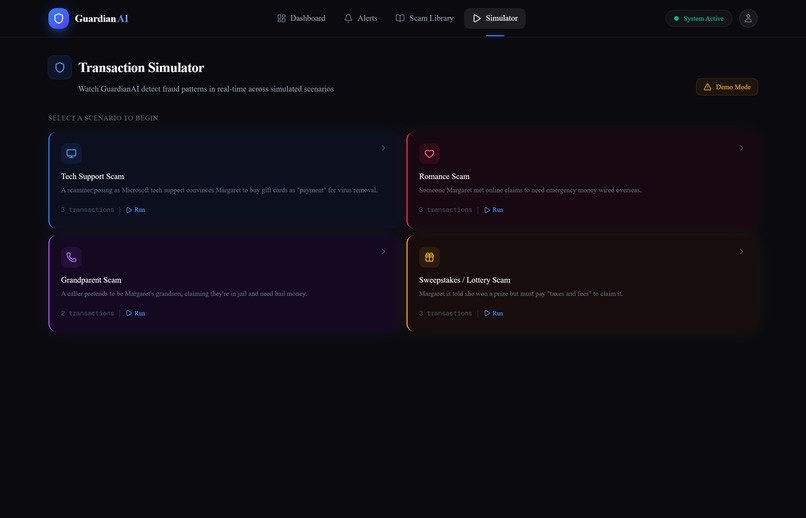Click the Transaction Simulator heading

pos(141,67)
